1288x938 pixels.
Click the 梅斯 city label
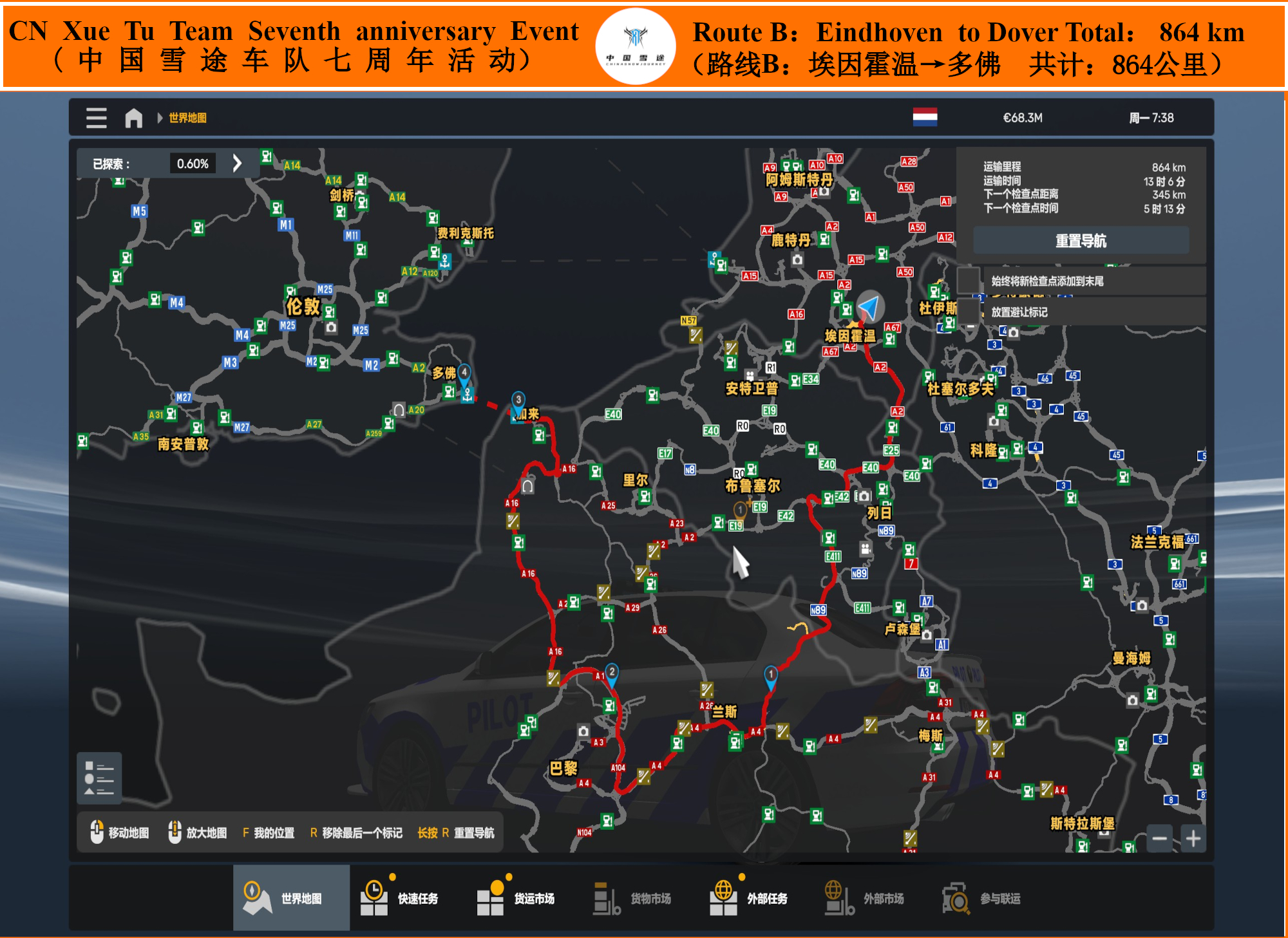930,735
